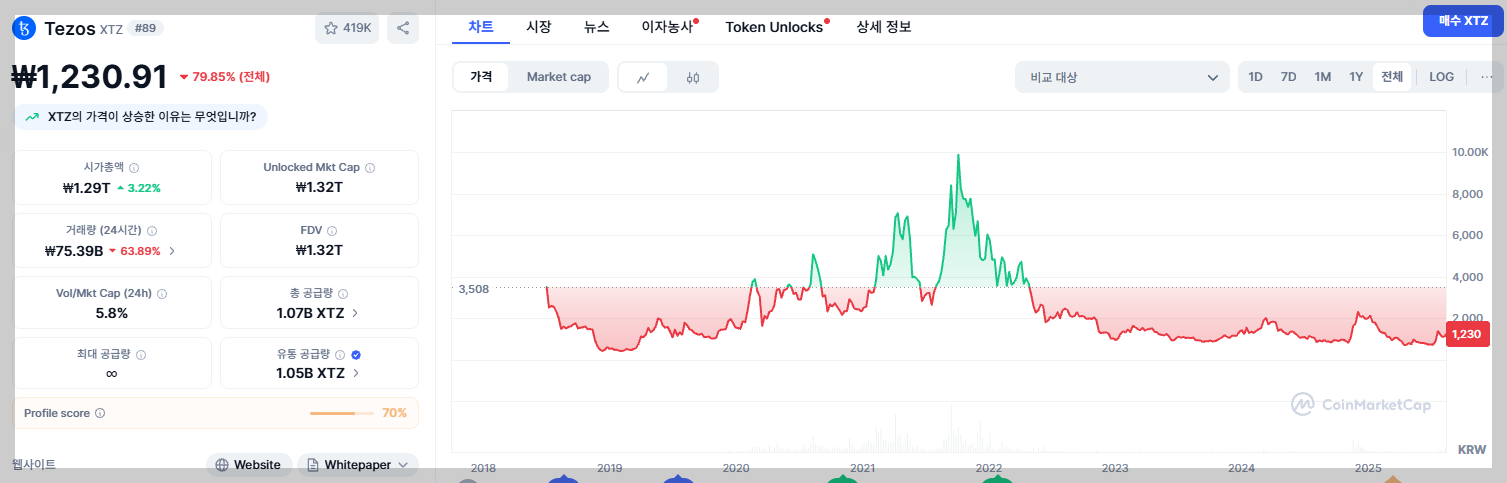Click the 3.22% market cap change
The image size is (1507, 483).
point(144,187)
